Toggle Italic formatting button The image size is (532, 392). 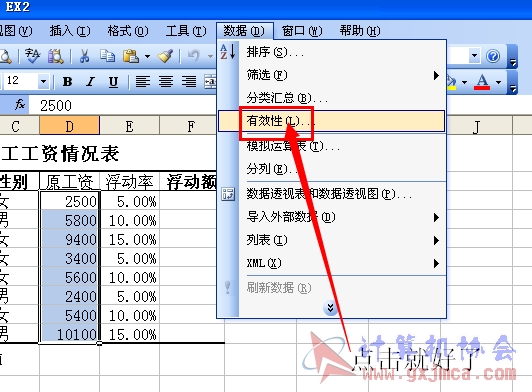click(x=90, y=81)
